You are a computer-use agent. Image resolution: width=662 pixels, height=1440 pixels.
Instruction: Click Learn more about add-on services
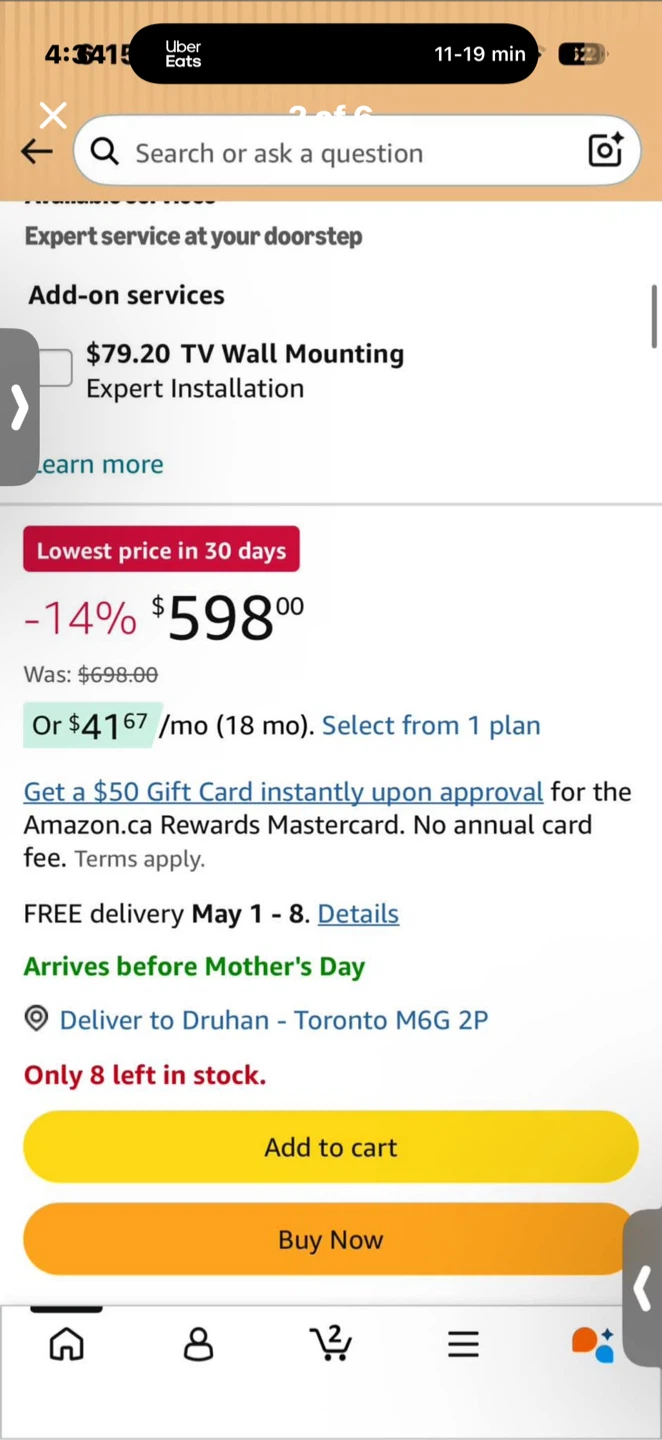(x=98, y=464)
